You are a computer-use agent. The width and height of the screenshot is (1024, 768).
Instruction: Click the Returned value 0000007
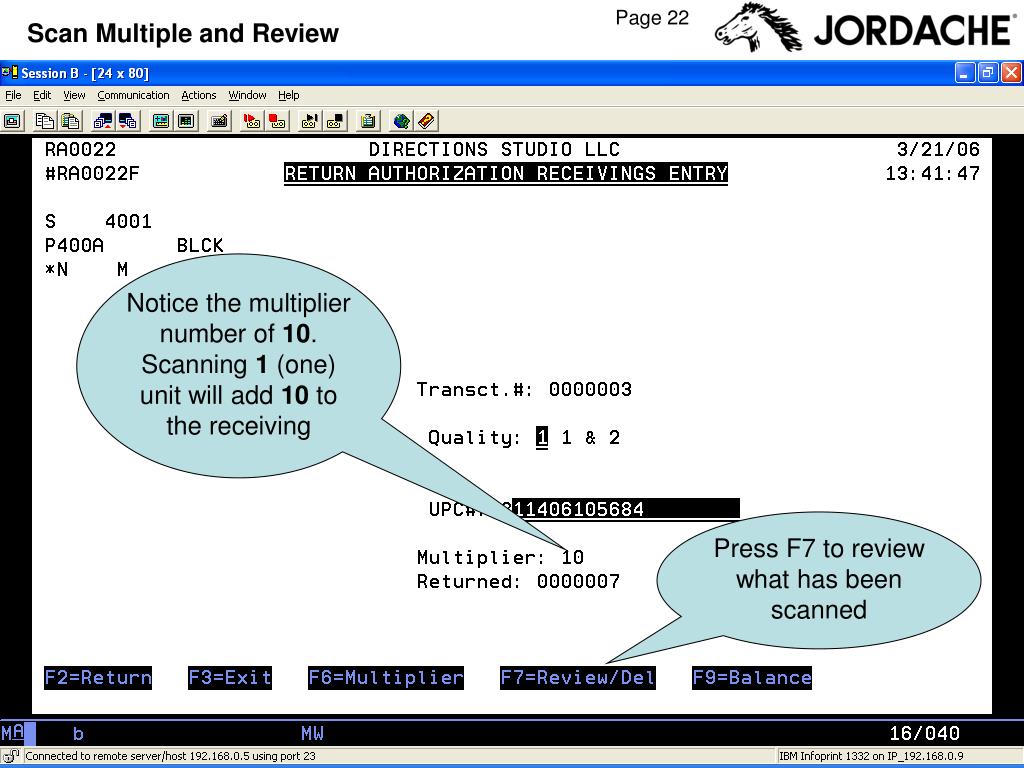click(x=579, y=581)
